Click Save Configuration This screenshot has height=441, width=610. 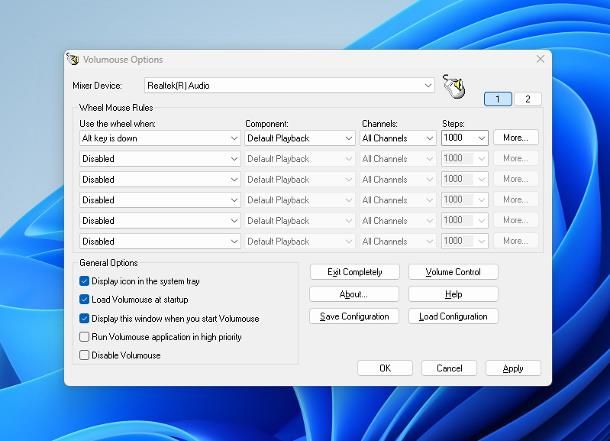click(x=354, y=316)
